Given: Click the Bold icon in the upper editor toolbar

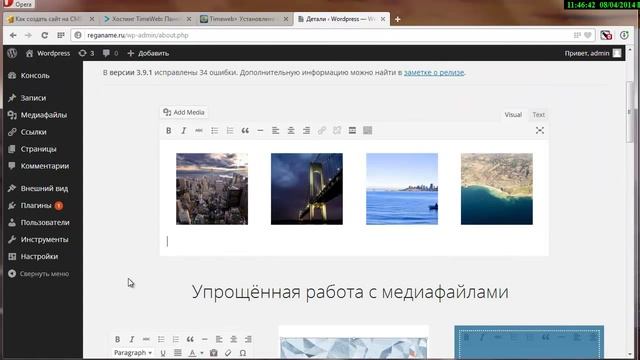Looking at the screenshot, I should coord(169,131).
